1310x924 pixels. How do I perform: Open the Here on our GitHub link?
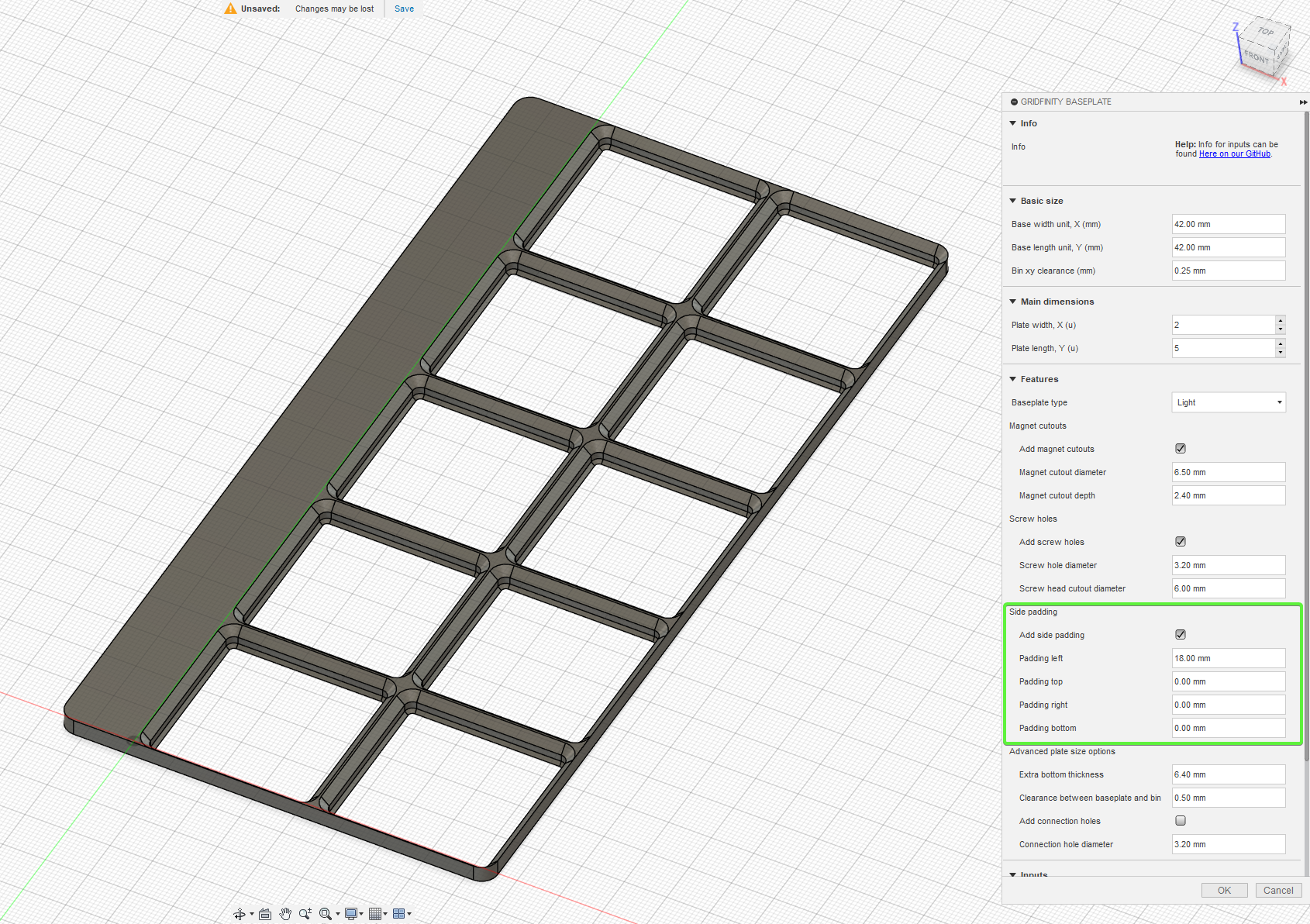(x=1235, y=153)
